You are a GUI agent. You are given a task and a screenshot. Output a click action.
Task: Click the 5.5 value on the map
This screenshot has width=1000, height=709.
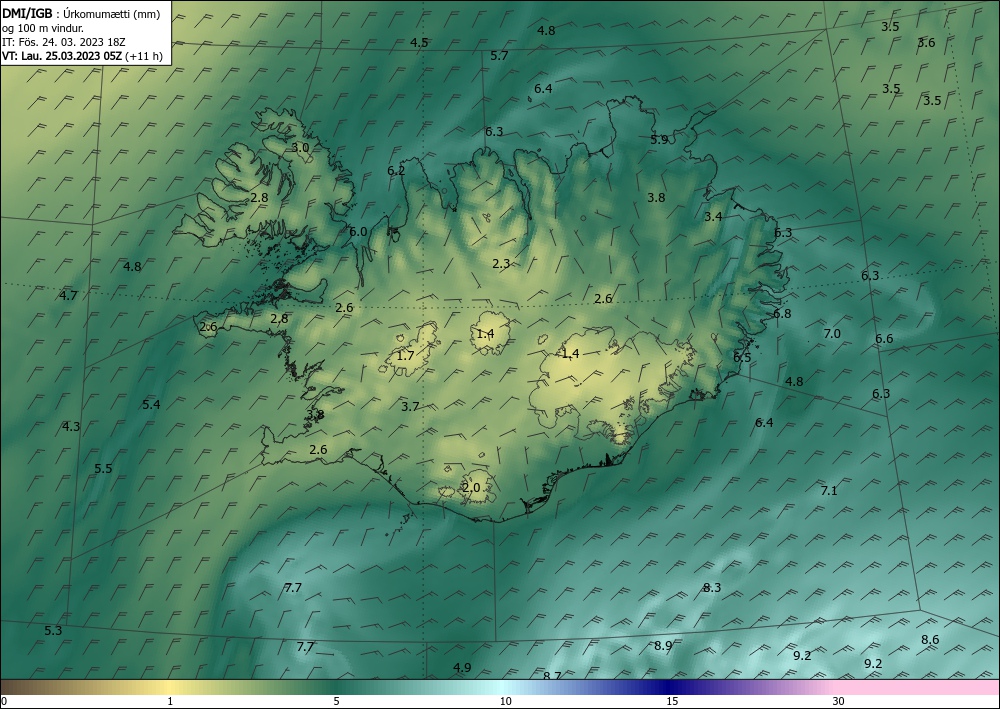[x=103, y=469]
